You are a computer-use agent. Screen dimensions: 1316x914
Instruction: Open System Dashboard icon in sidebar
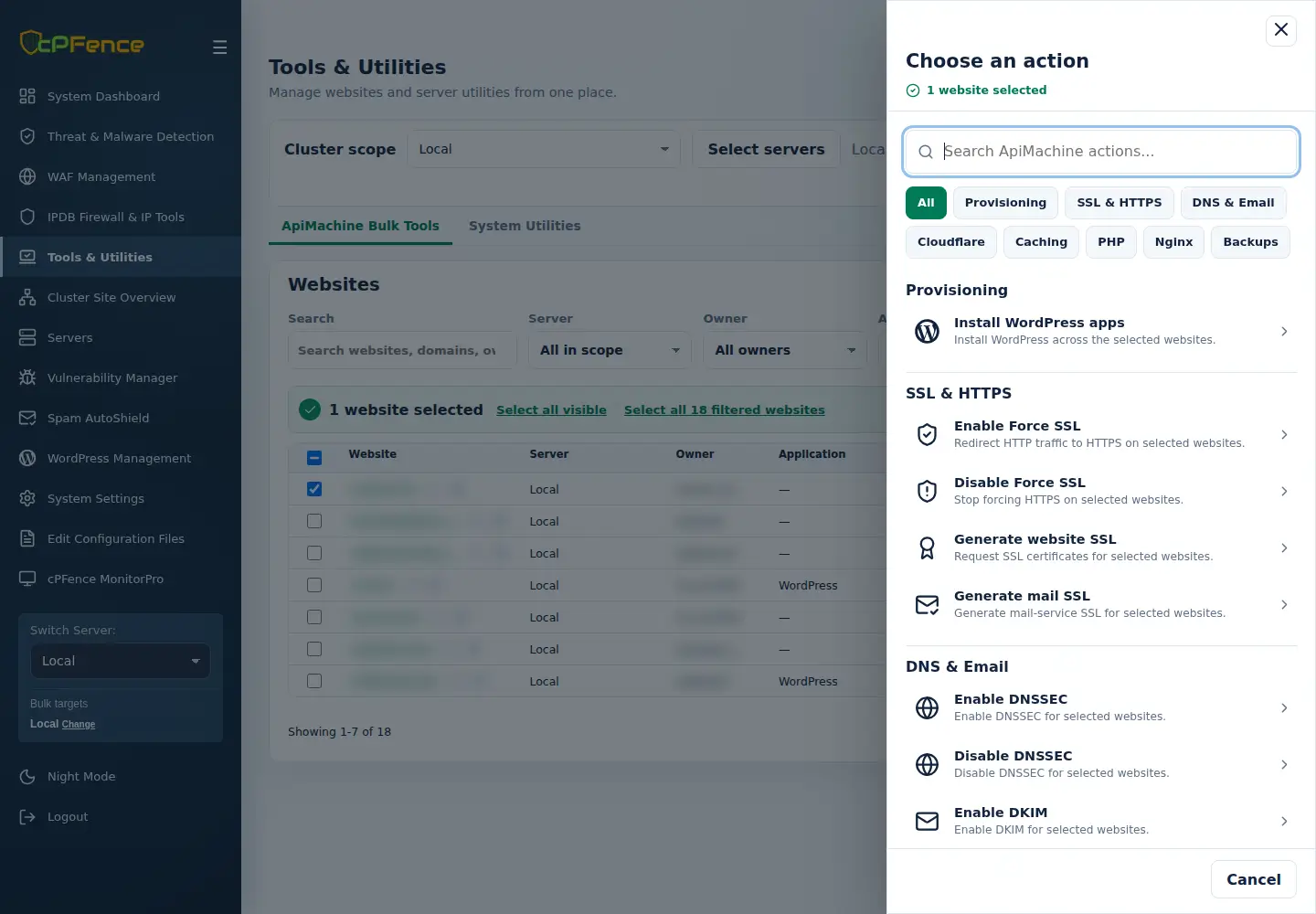[x=27, y=96]
